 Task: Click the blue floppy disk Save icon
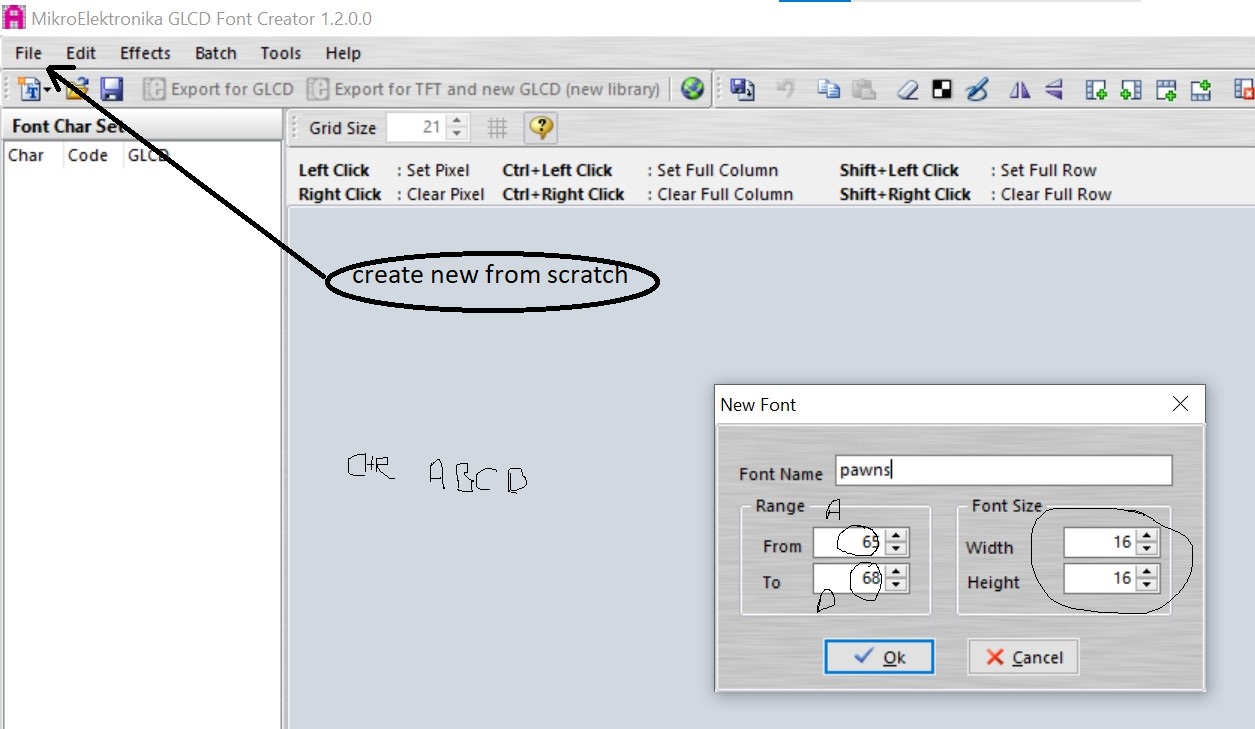point(111,89)
